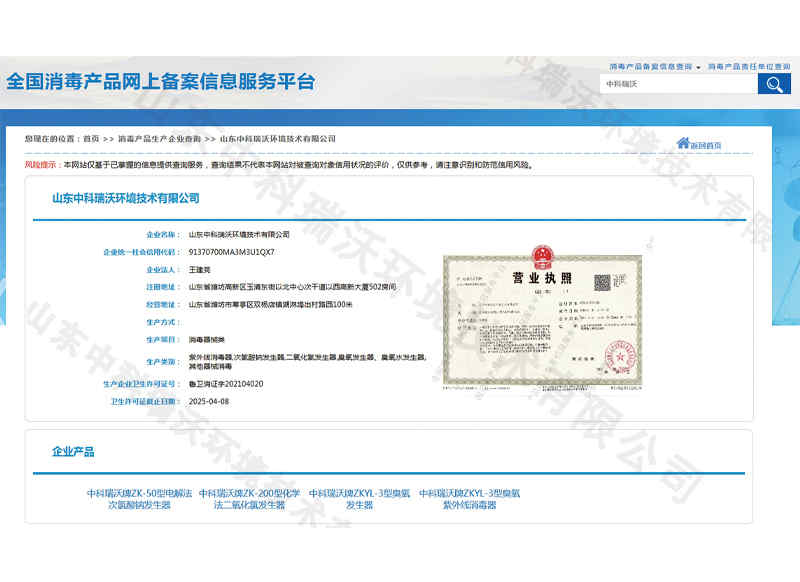This screenshot has height=582, width=800.
Task: Click the 企业产品 section heading
Action: [73, 452]
